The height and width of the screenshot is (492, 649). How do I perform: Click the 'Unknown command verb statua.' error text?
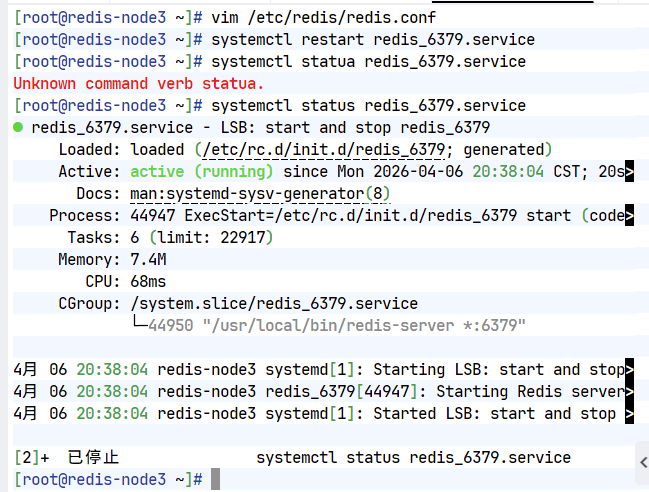[139, 84]
